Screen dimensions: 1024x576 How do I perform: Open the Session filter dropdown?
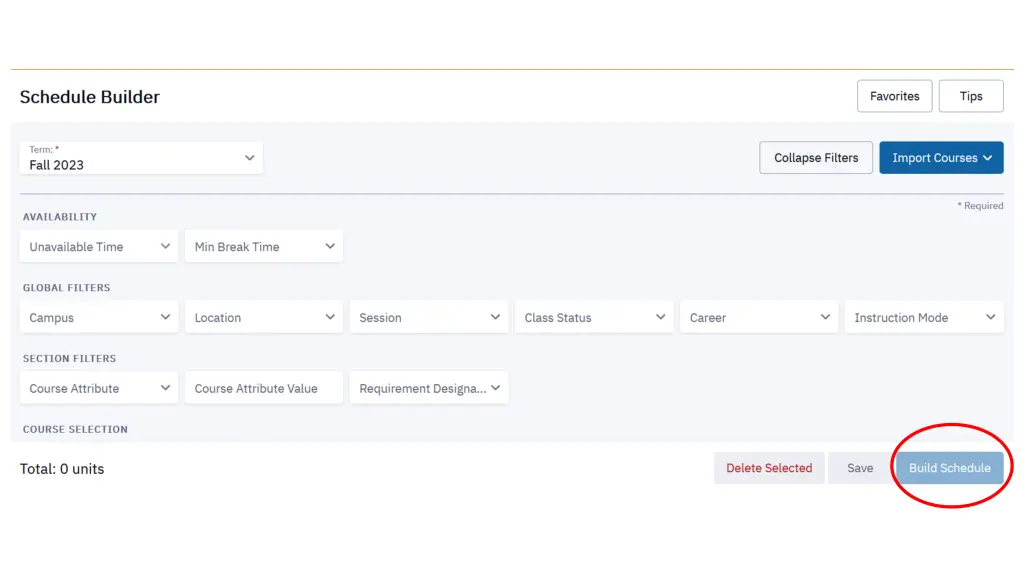pyautogui.click(x=429, y=317)
